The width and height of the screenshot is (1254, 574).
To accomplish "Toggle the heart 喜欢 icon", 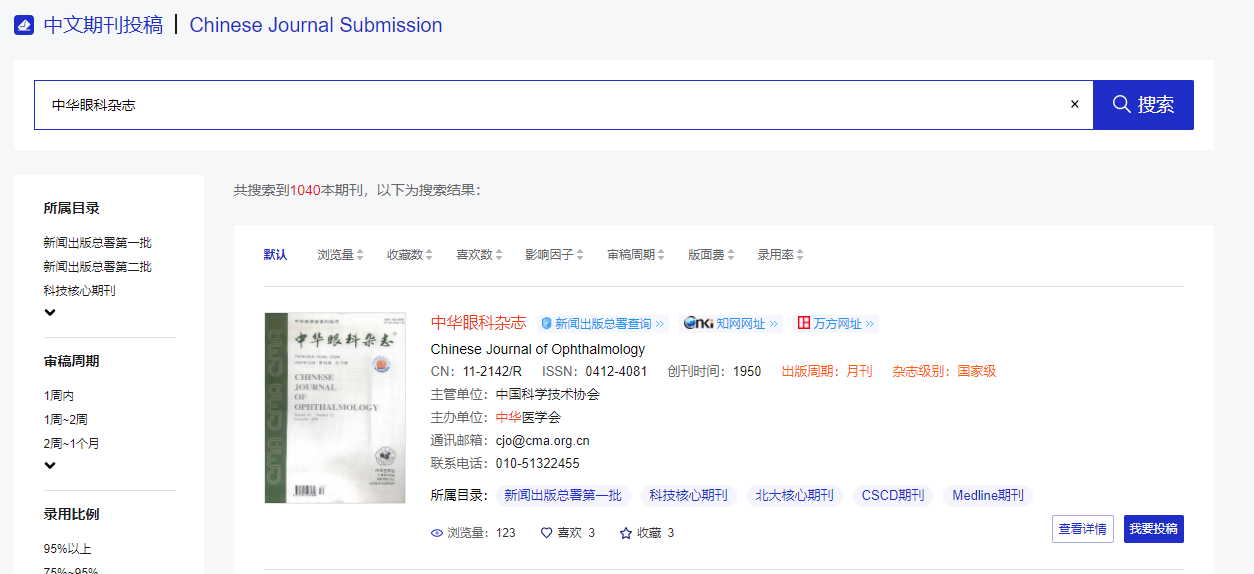I will tap(546, 533).
